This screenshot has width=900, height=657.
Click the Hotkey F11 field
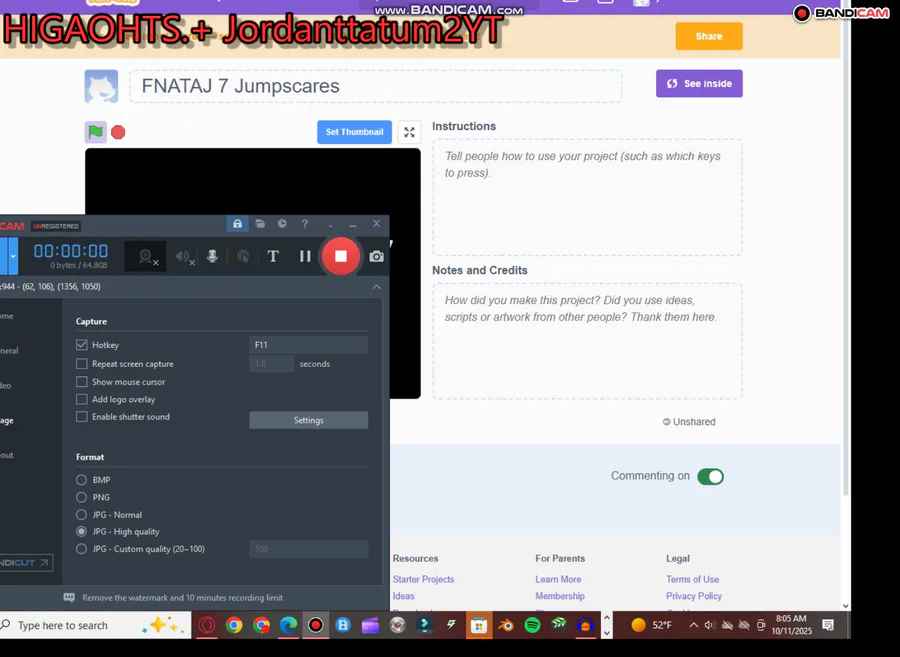[308, 345]
